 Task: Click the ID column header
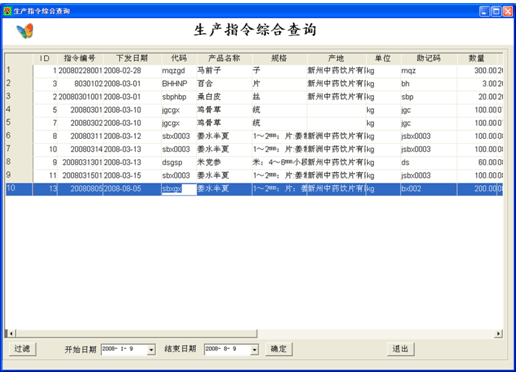[45, 58]
